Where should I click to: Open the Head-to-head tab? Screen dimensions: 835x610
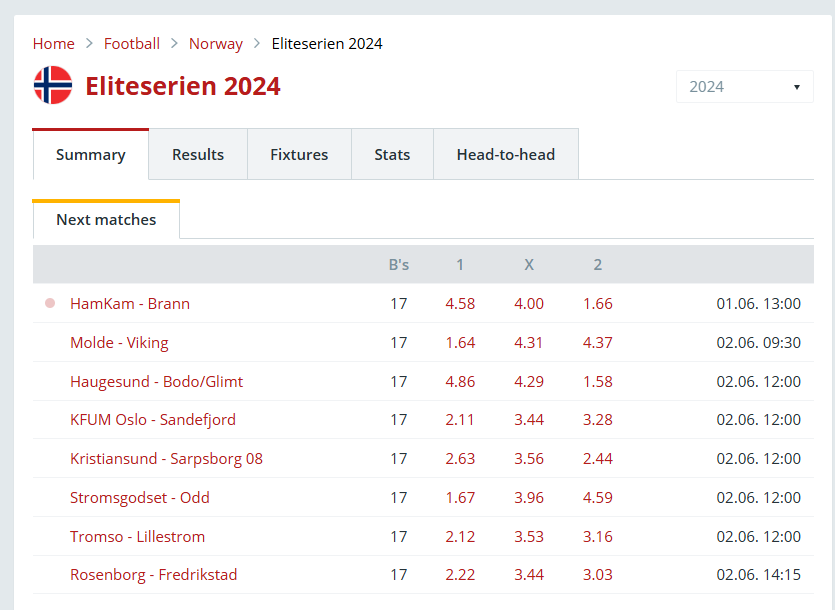click(506, 154)
